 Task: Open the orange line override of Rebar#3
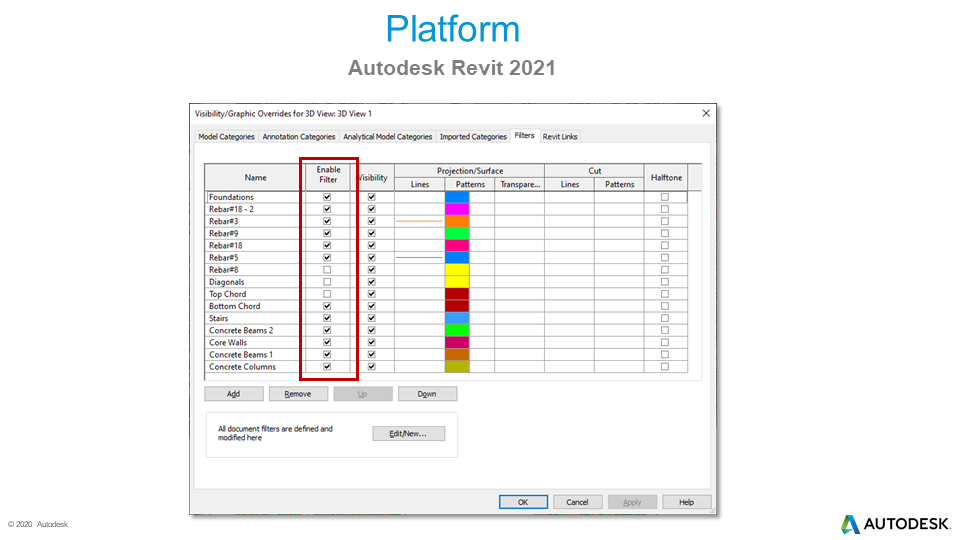419,221
